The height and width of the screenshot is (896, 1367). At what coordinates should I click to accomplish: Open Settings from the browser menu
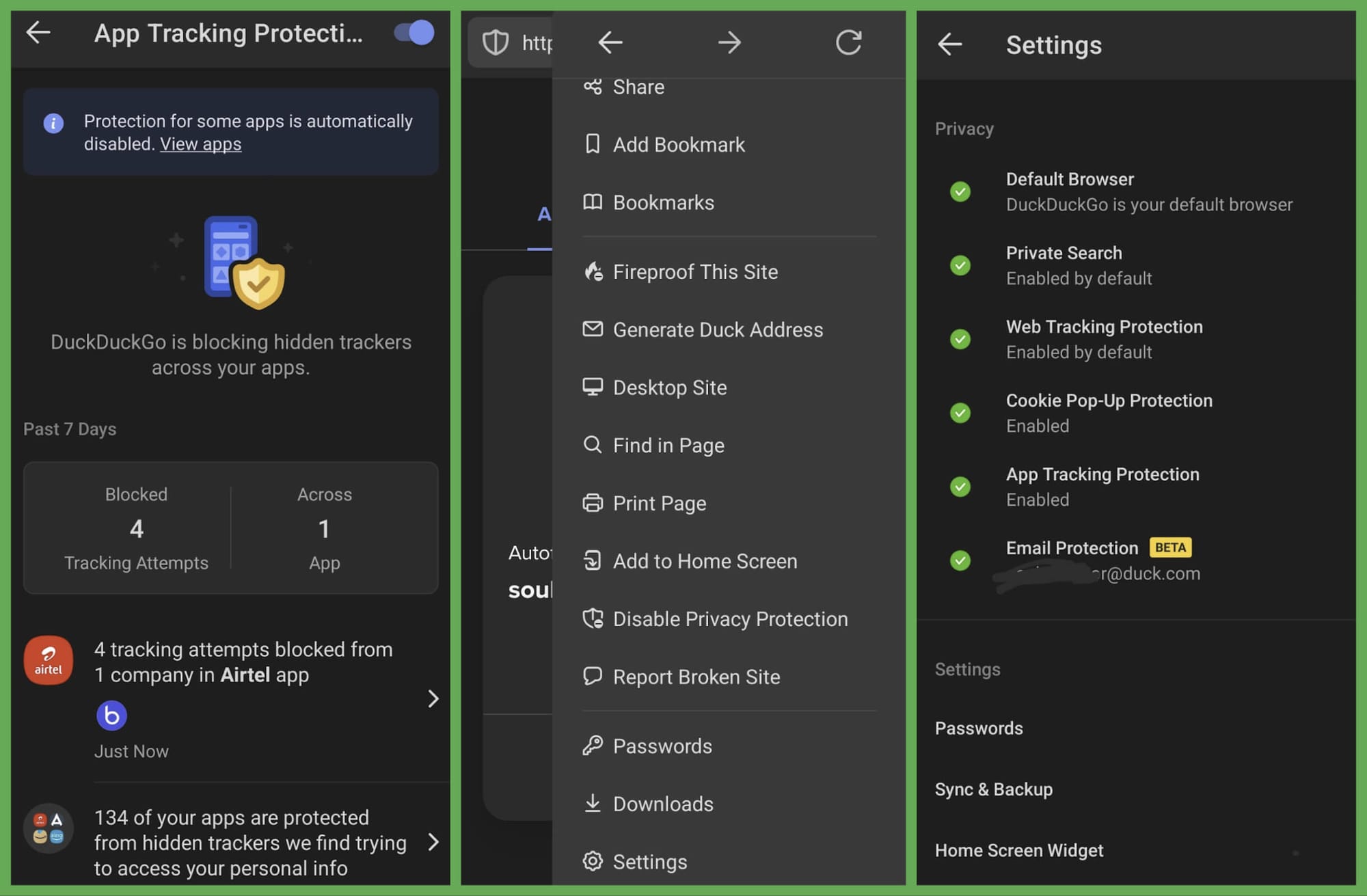pyautogui.click(x=649, y=861)
